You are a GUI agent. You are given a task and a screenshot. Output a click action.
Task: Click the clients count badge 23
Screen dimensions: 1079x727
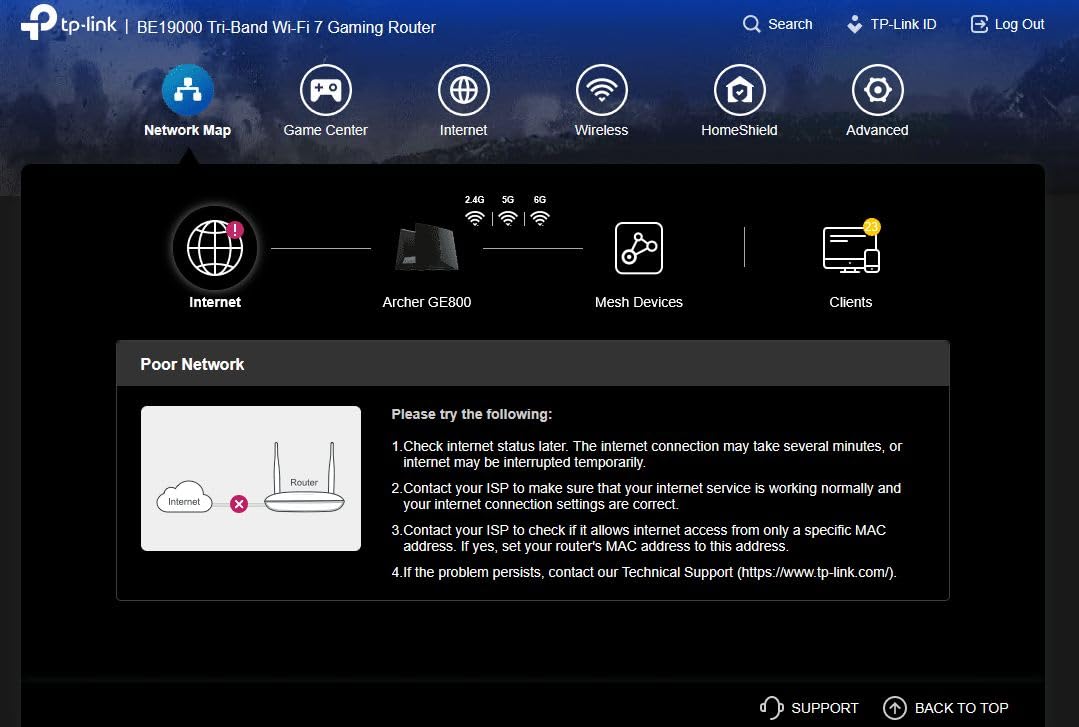click(x=872, y=226)
